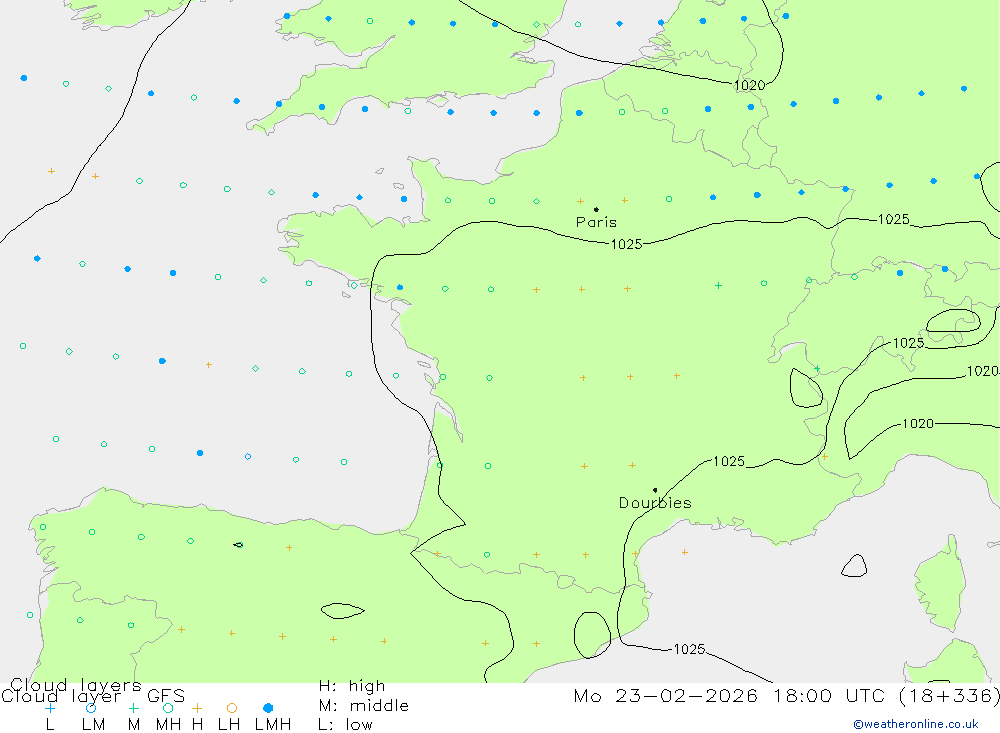Click the "Paris" city label
1000x733 pixels.
click(x=596, y=222)
